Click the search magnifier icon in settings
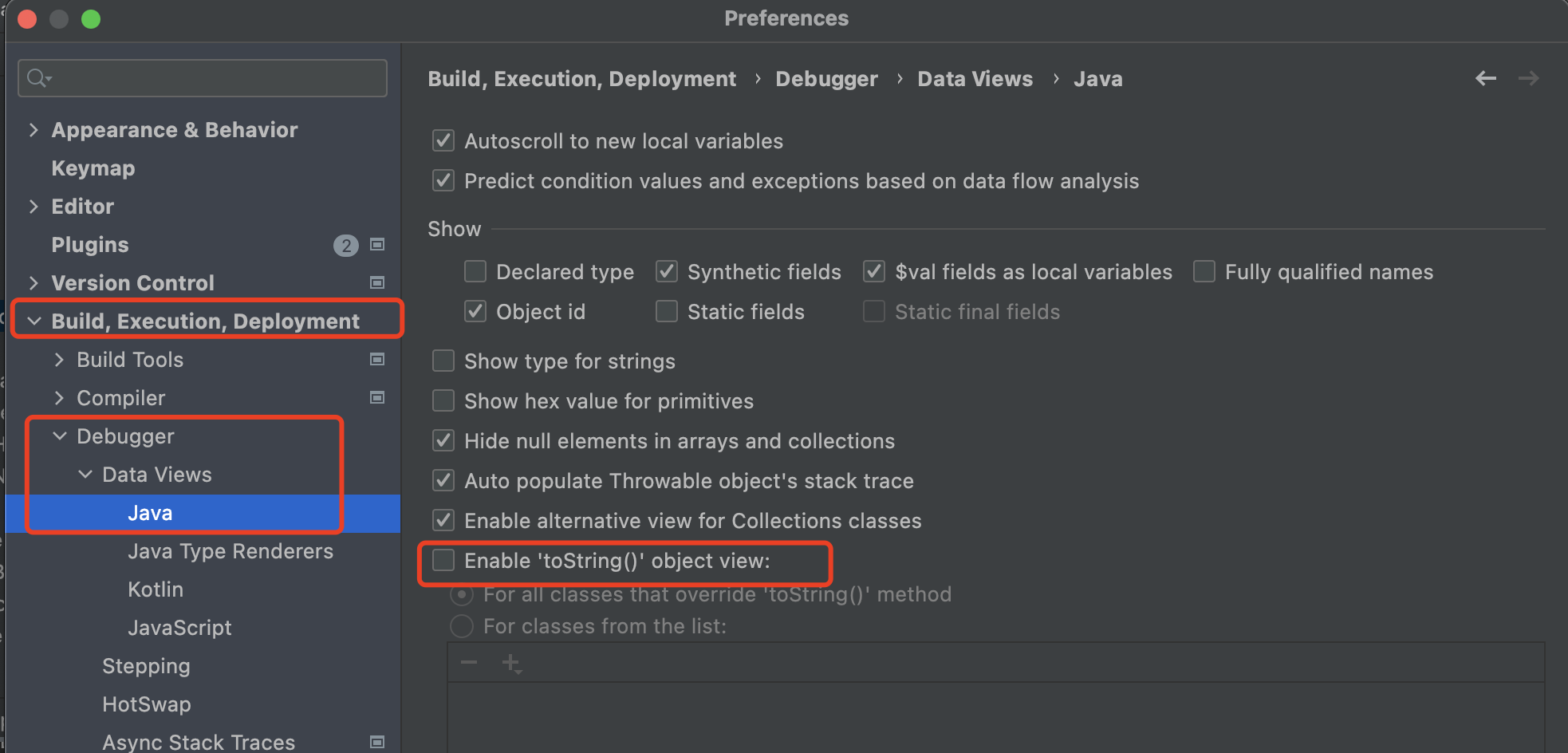The image size is (1568, 753). [37, 77]
